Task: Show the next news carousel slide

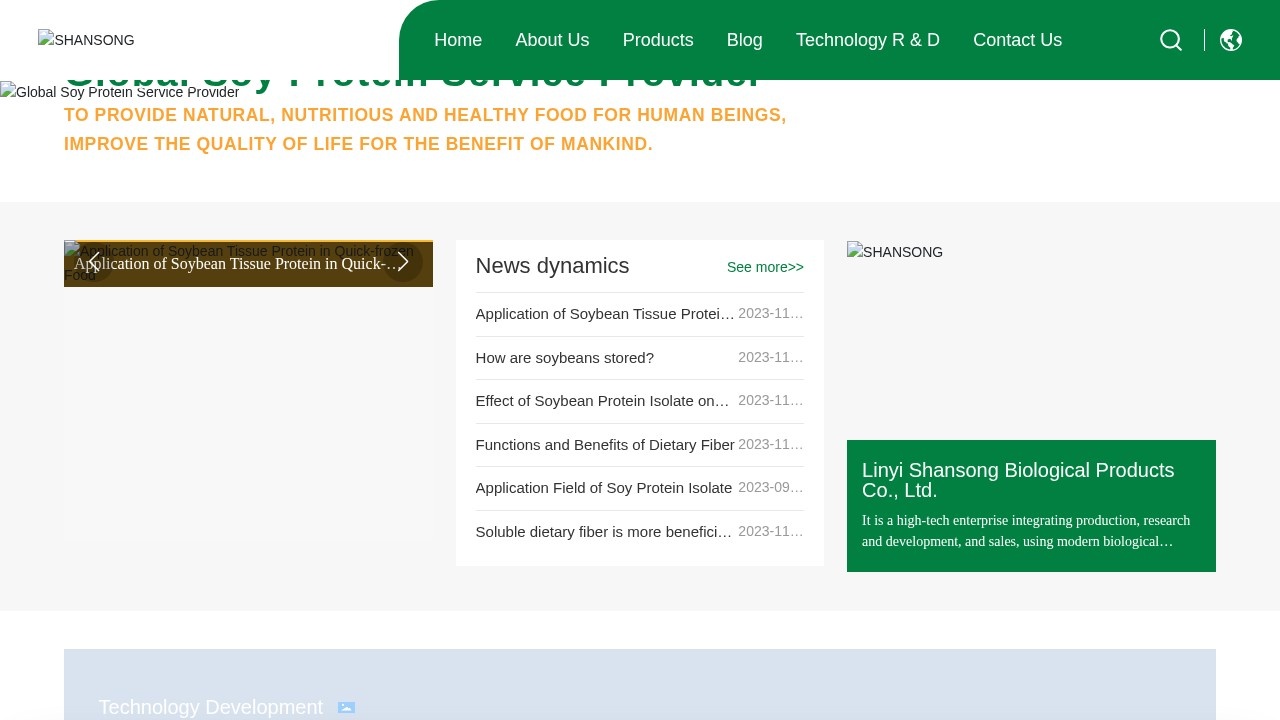Action: pyautogui.click(x=403, y=262)
